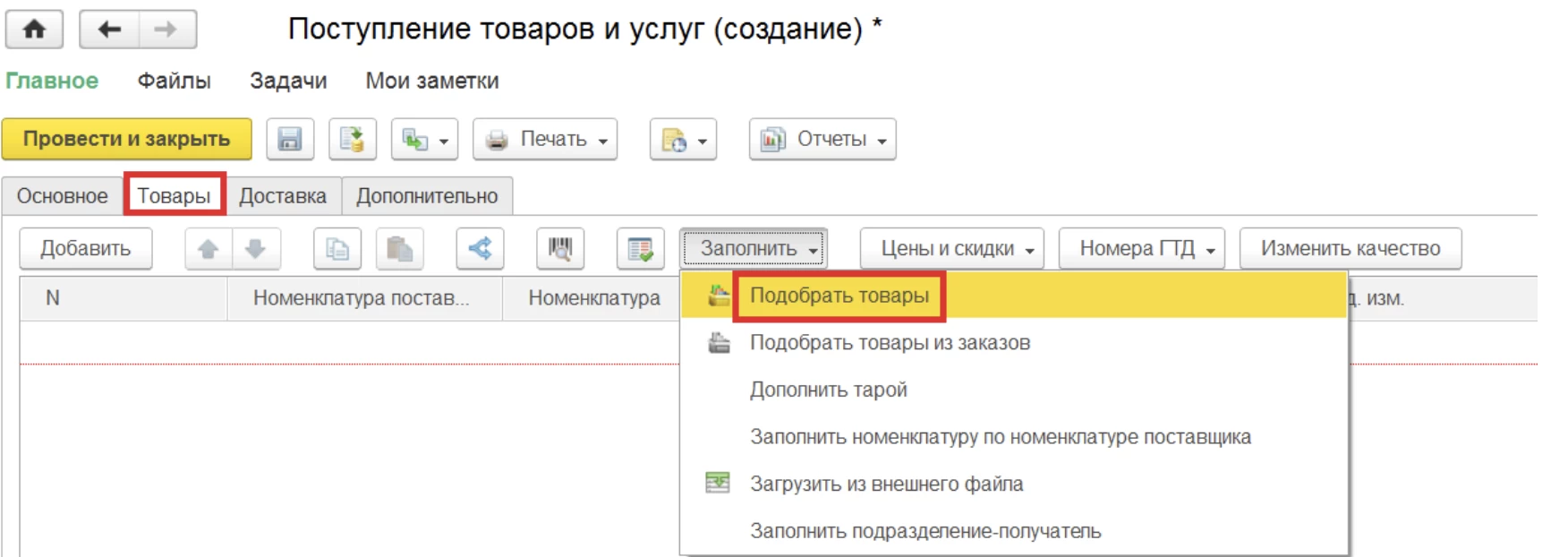The height and width of the screenshot is (557, 1568).
Task: Expand the Отчеты dropdown
Action: (822, 140)
